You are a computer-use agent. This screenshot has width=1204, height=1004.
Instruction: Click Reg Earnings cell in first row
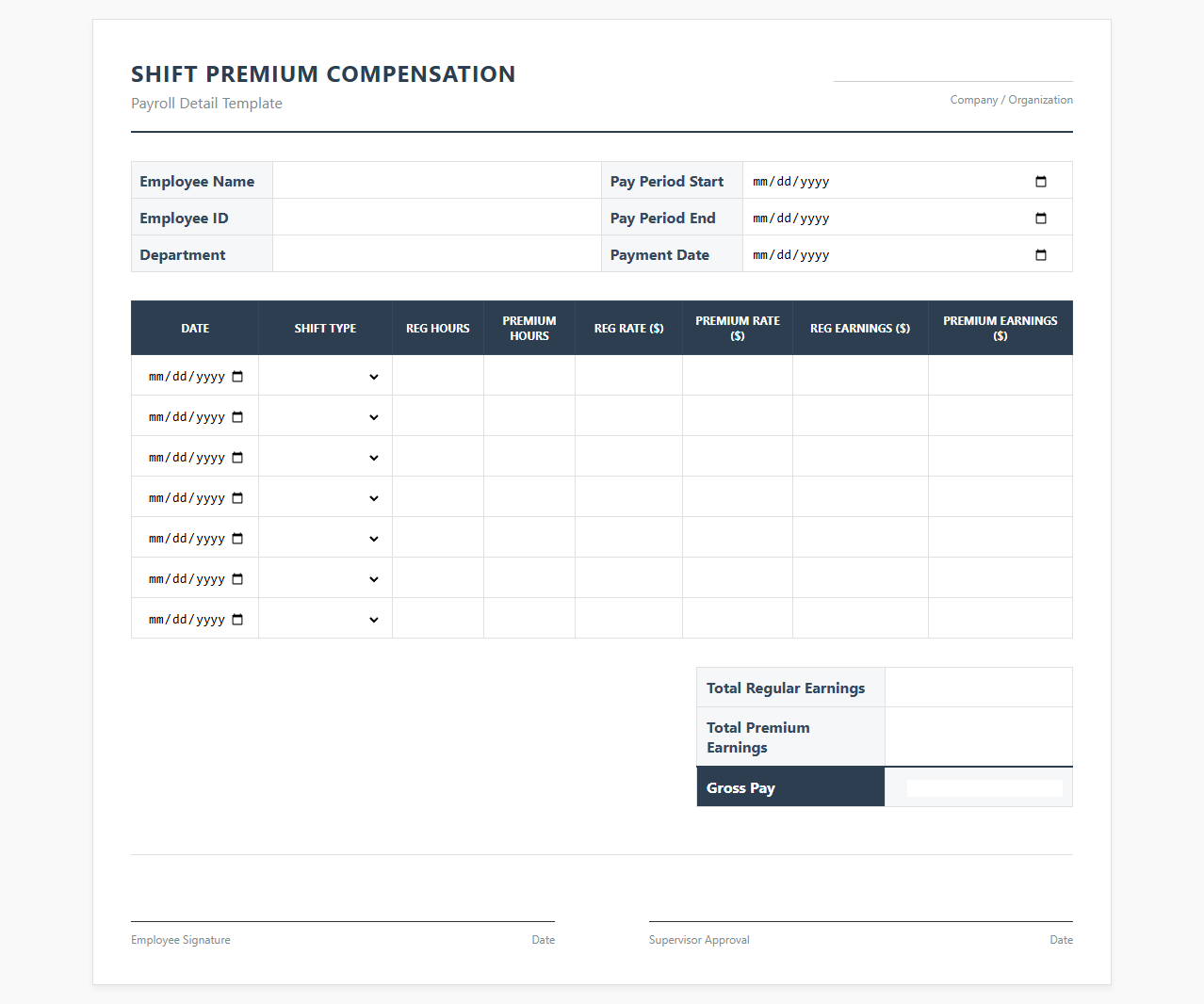[x=860, y=376]
